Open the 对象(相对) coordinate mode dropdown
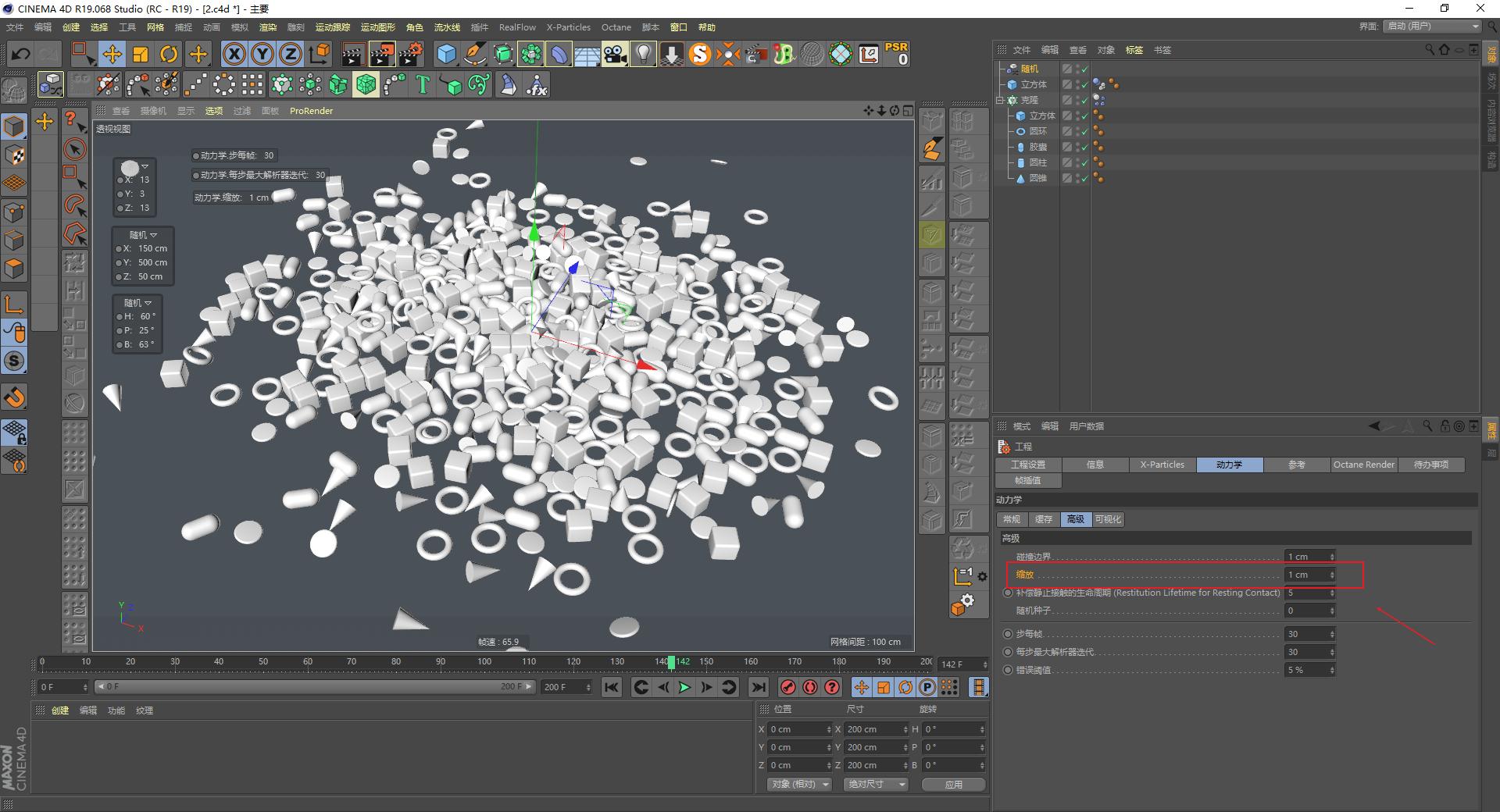The height and width of the screenshot is (812, 1500). (x=798, y=784)
